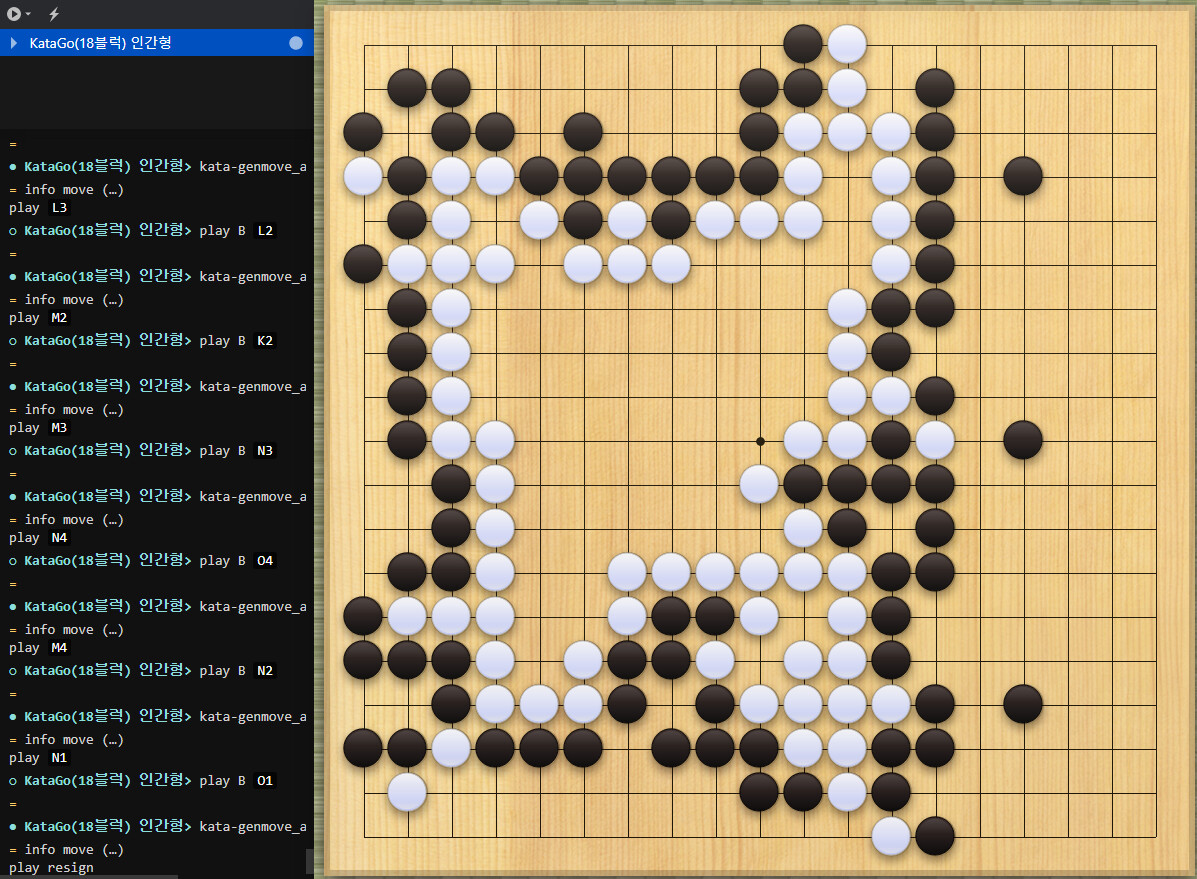Image resolution: width=1197 pixels, height=879 pixels.
Task: Open the dropdown arrow beside the play icon
Action: [x=28, y=15]
